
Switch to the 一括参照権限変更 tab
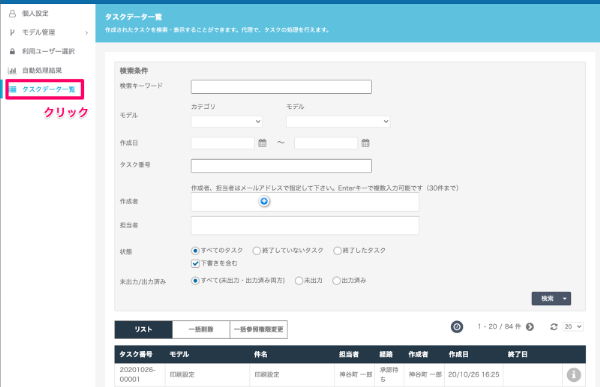259,329
